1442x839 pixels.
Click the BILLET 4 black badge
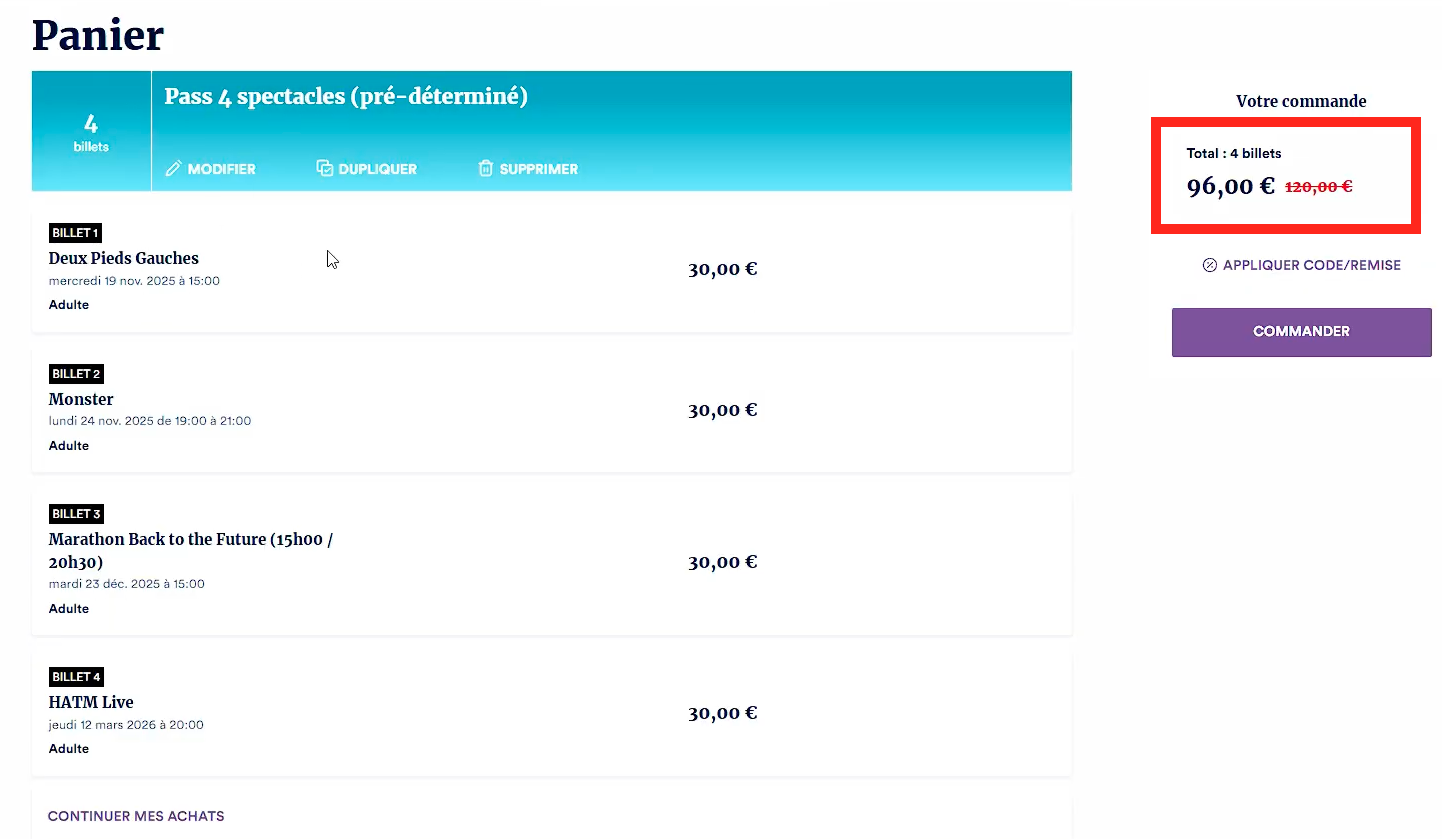(76, 677)
